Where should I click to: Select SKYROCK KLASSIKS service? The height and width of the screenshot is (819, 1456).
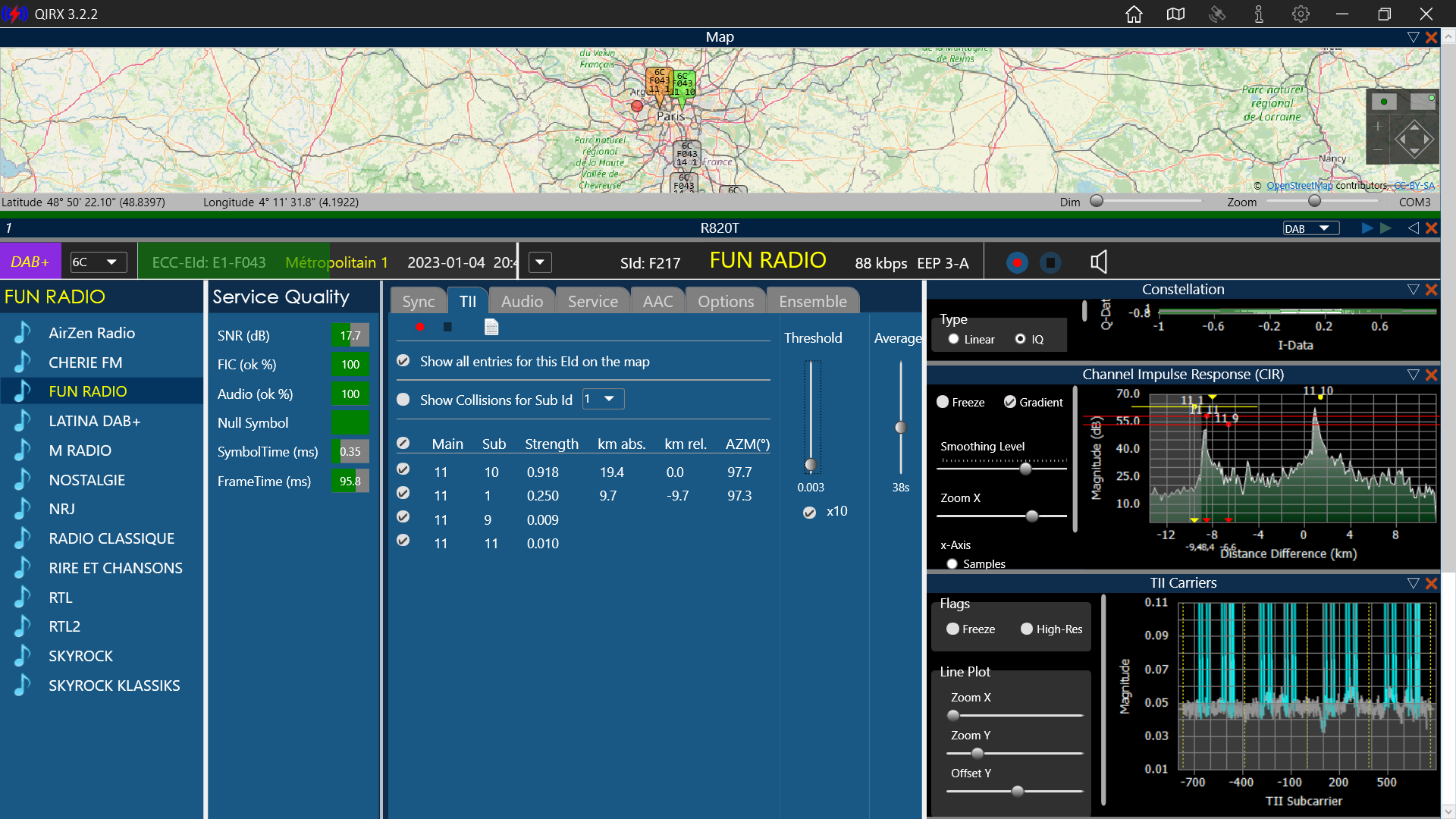coord(102,686)
